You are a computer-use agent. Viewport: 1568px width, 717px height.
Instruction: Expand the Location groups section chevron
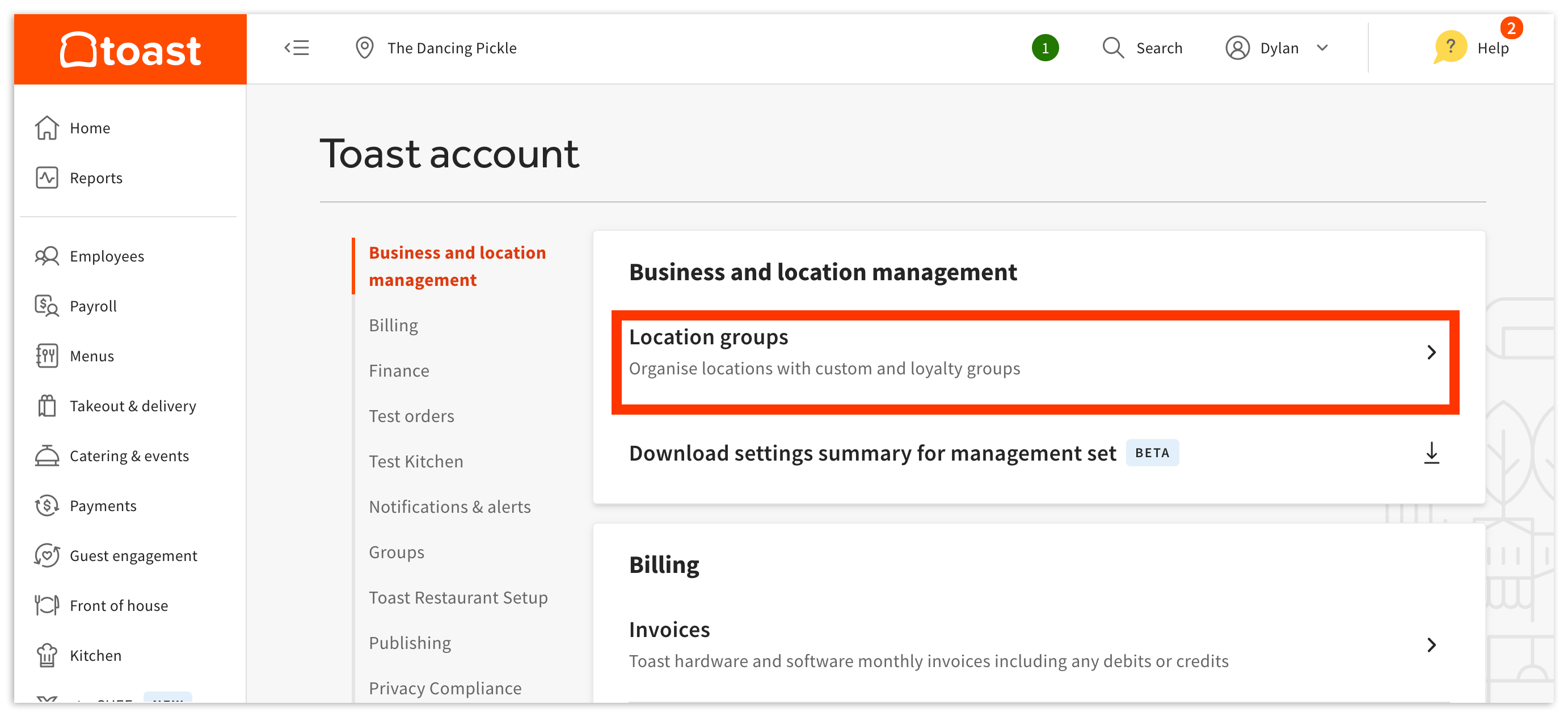click(1432, 352)
